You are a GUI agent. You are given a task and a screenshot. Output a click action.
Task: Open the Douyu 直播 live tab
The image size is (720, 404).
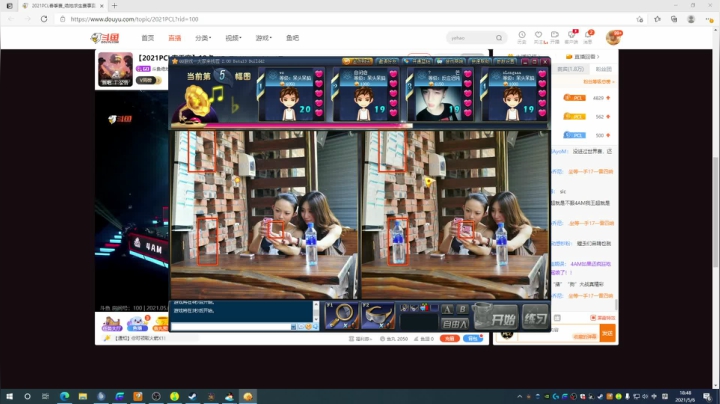point(174,38)
